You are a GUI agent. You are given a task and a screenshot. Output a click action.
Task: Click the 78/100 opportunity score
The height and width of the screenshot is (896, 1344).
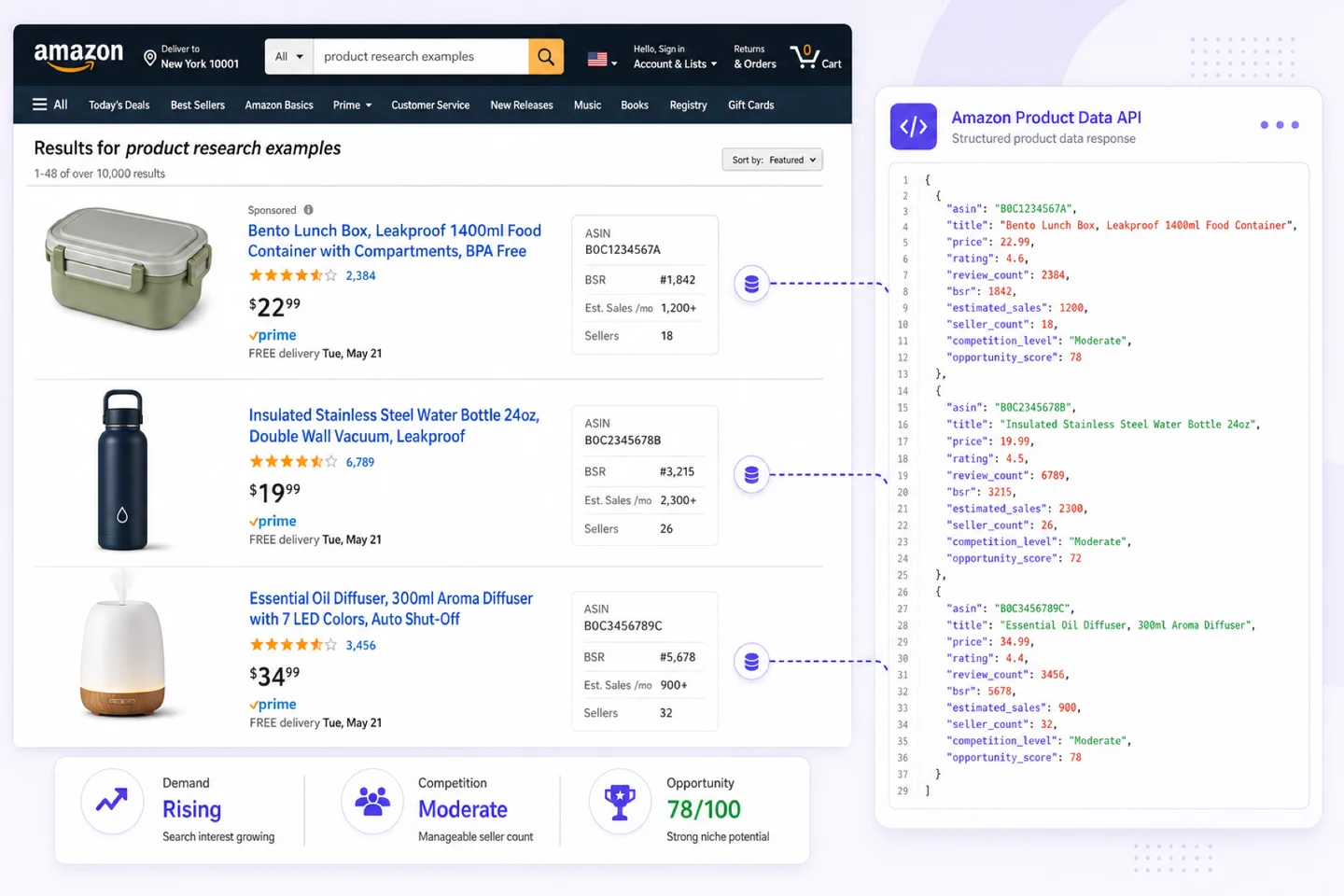click(704, 809)
